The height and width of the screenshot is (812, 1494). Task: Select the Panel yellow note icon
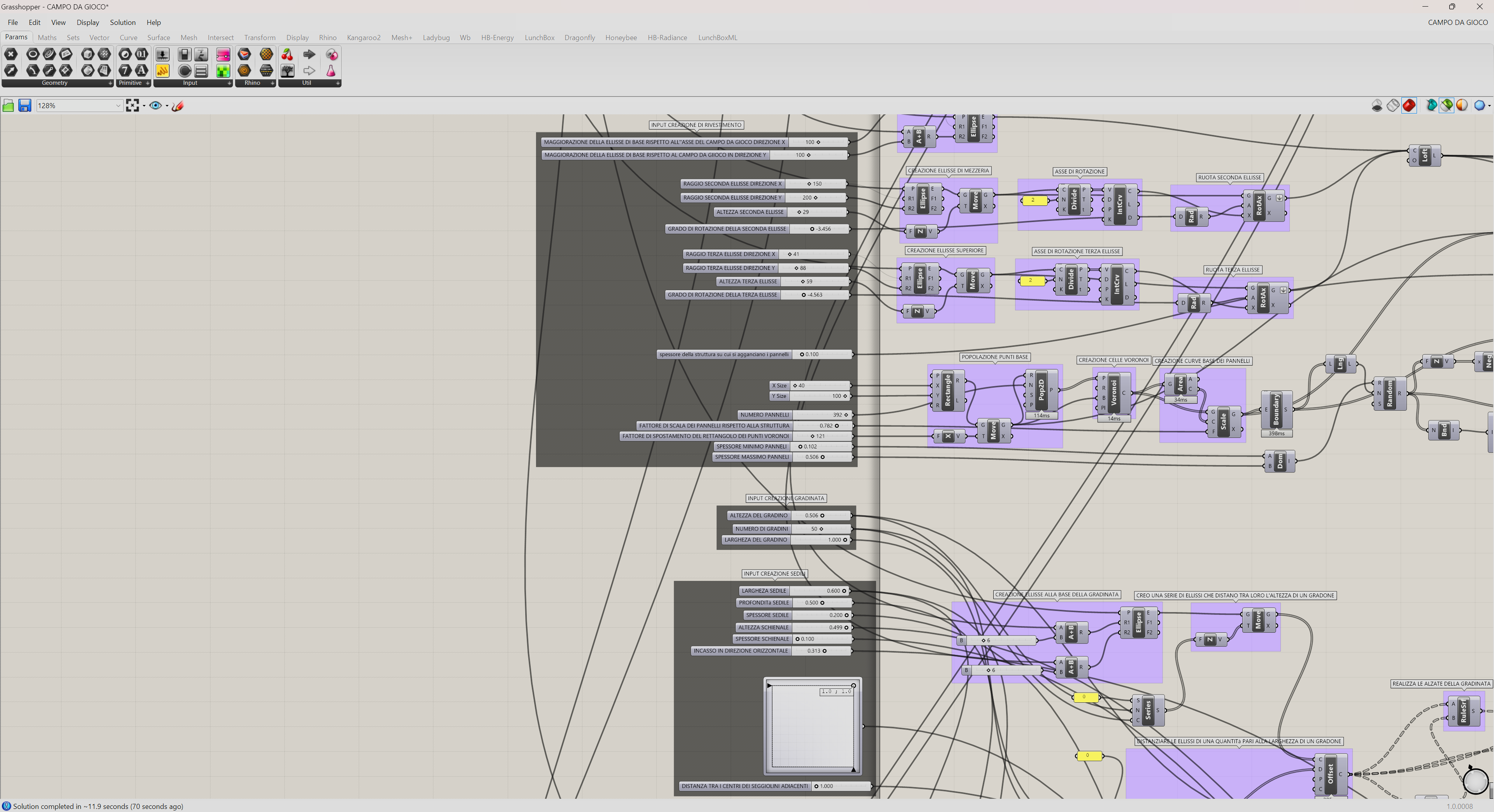162,71
